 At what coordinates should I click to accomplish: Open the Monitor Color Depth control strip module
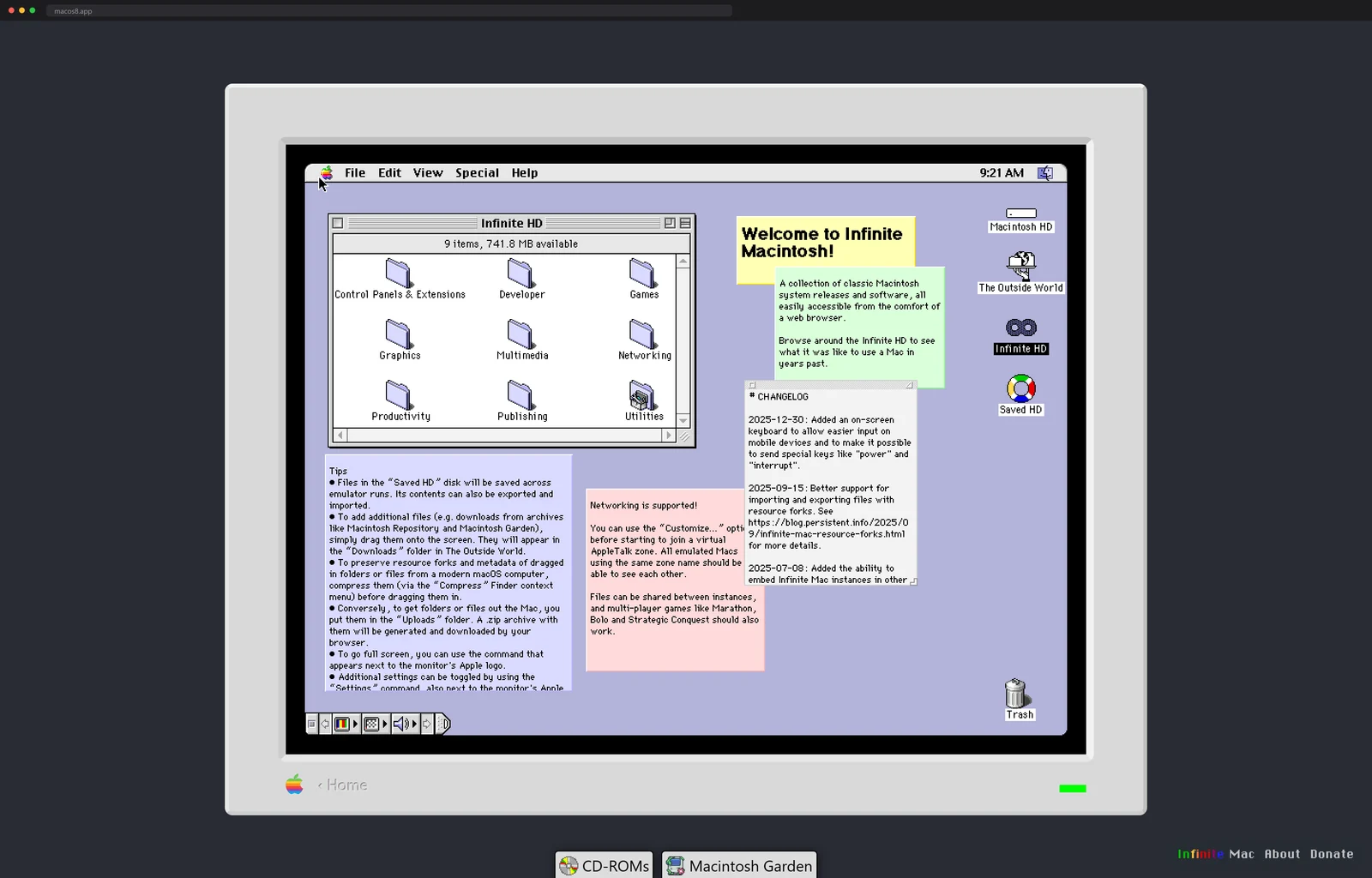point(346,725)
